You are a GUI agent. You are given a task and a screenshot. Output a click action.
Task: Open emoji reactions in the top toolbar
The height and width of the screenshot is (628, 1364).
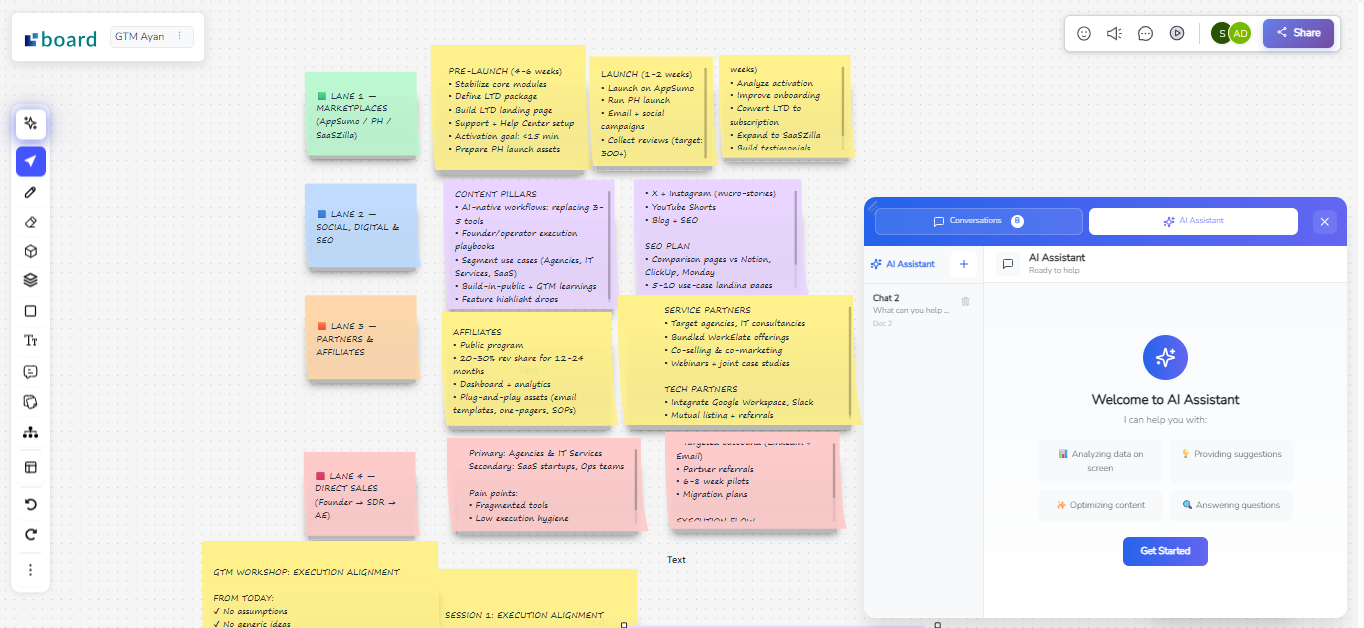point(1083,32)
